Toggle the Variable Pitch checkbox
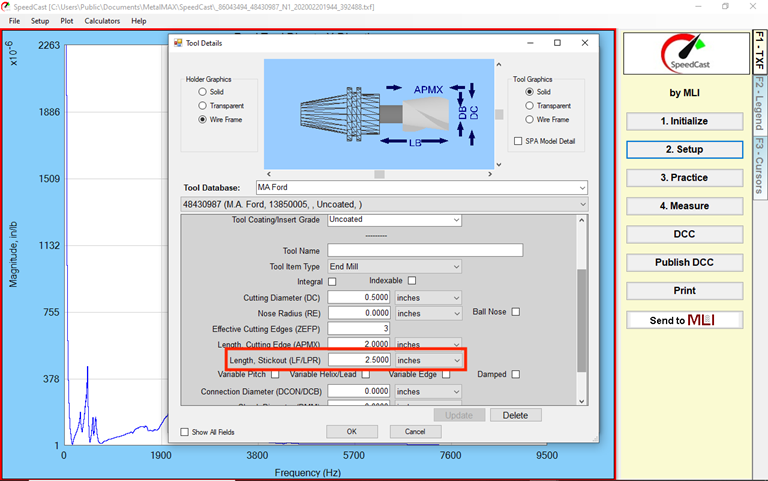The width and height of the screenshot is (768, 481). coord(275,375)
